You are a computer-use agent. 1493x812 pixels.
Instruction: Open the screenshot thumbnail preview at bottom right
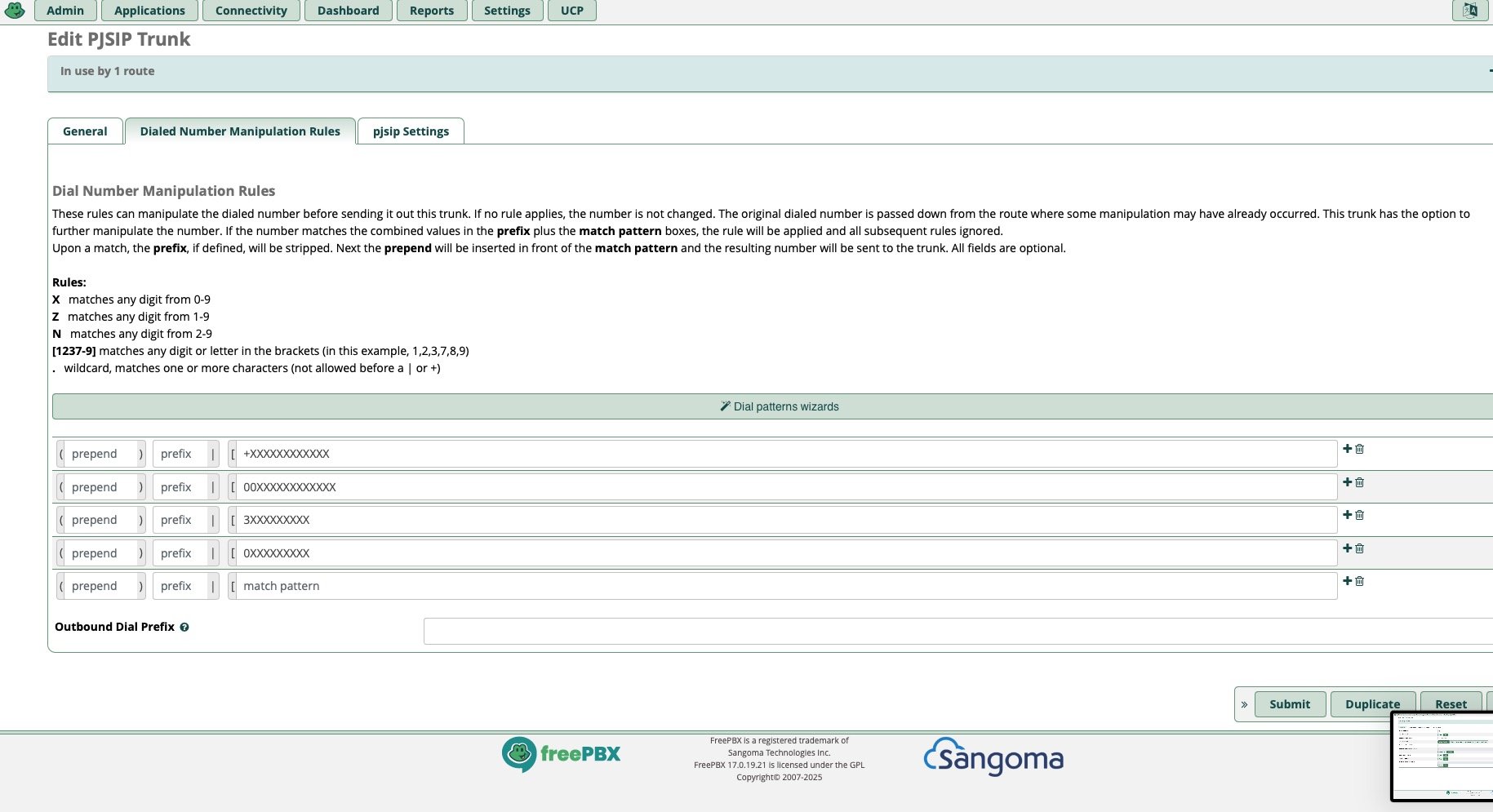pyautogui.click(x=1442, y=757)
